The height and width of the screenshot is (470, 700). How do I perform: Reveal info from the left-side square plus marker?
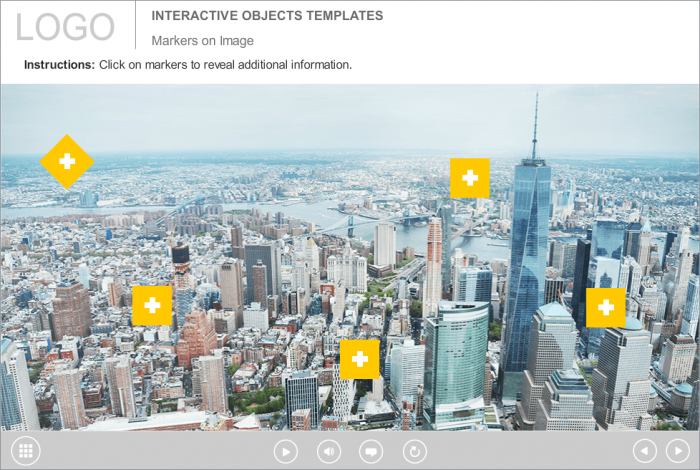coord(152,306)
